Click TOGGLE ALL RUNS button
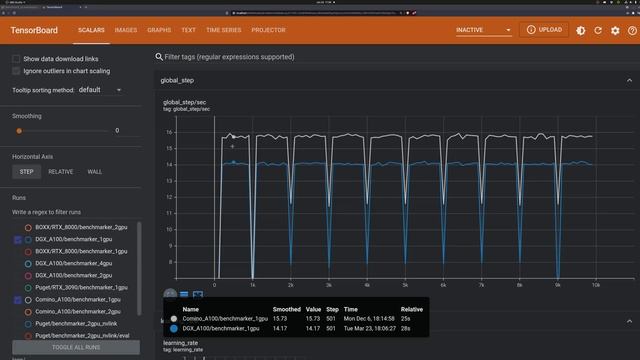The height and width of the screenshot is (360, 640). click(76, 347)
